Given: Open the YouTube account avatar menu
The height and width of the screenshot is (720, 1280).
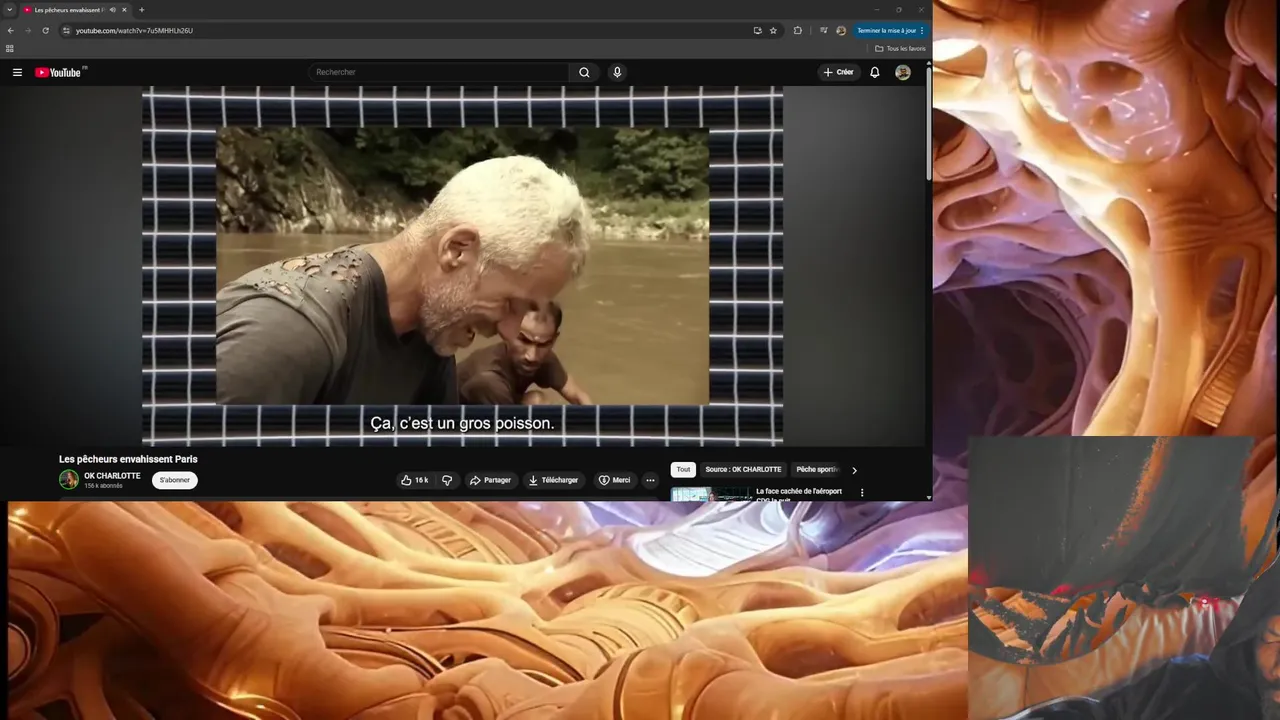Looking at the screenshot, I should pos(903,72).
